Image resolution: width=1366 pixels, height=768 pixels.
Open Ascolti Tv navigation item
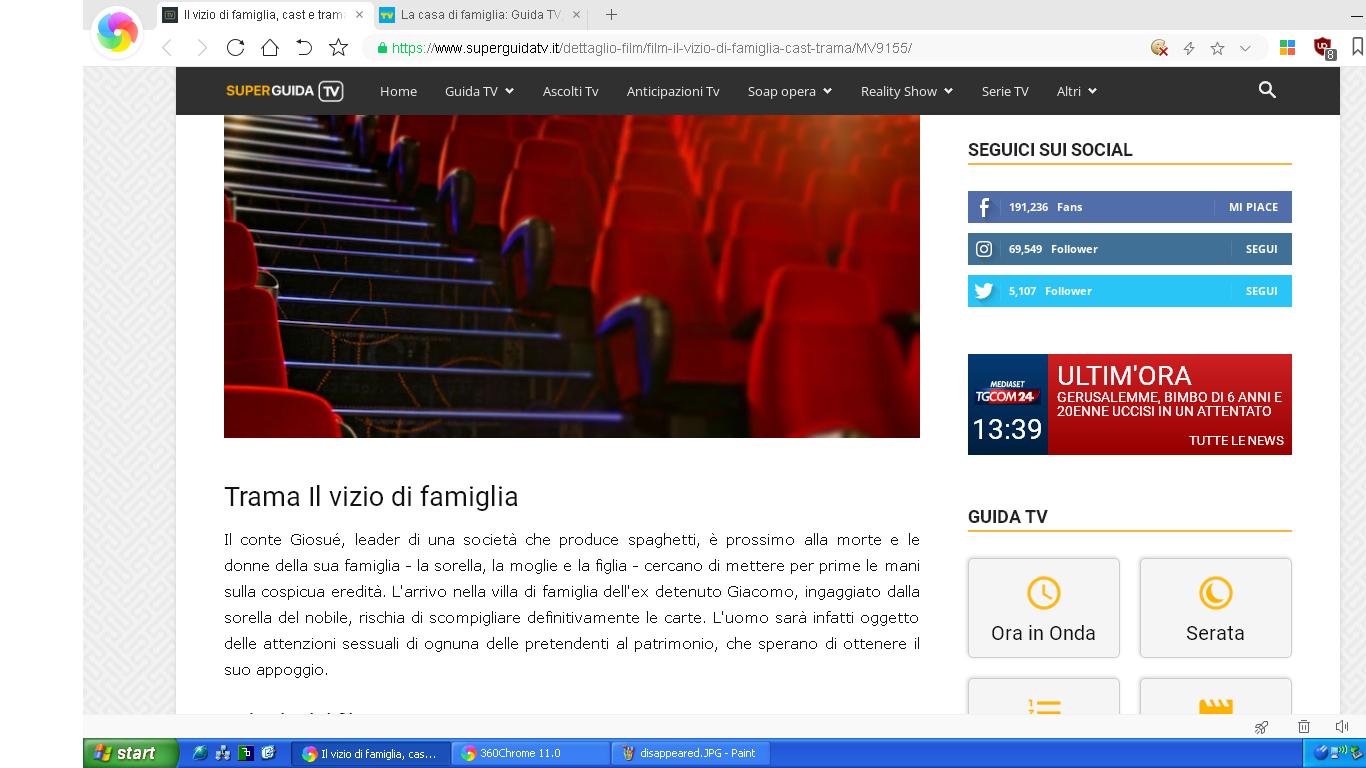pos(570,91)
